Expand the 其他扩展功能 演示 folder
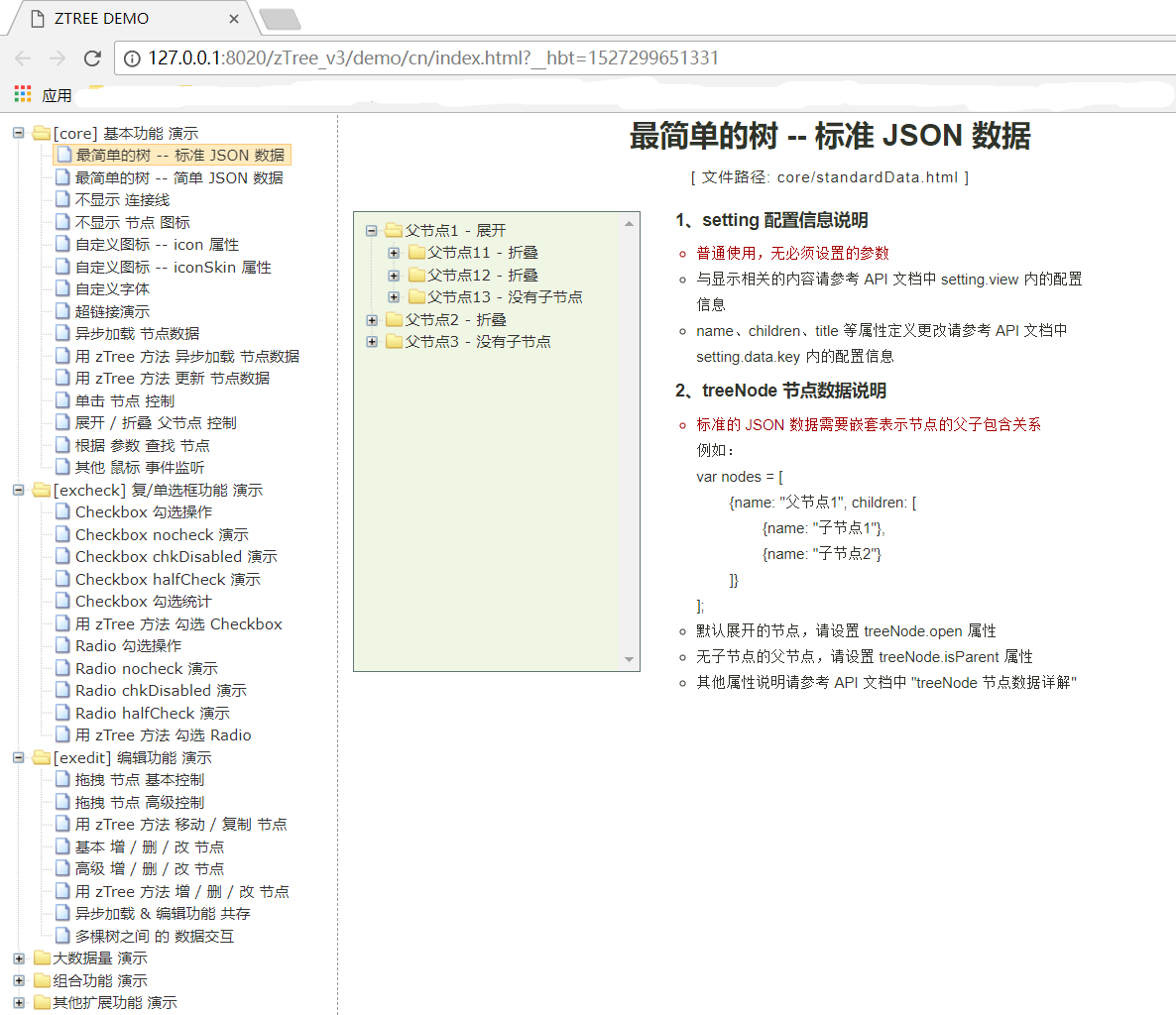The width and height of the screenshot is (1176, 1015). 19,1003
